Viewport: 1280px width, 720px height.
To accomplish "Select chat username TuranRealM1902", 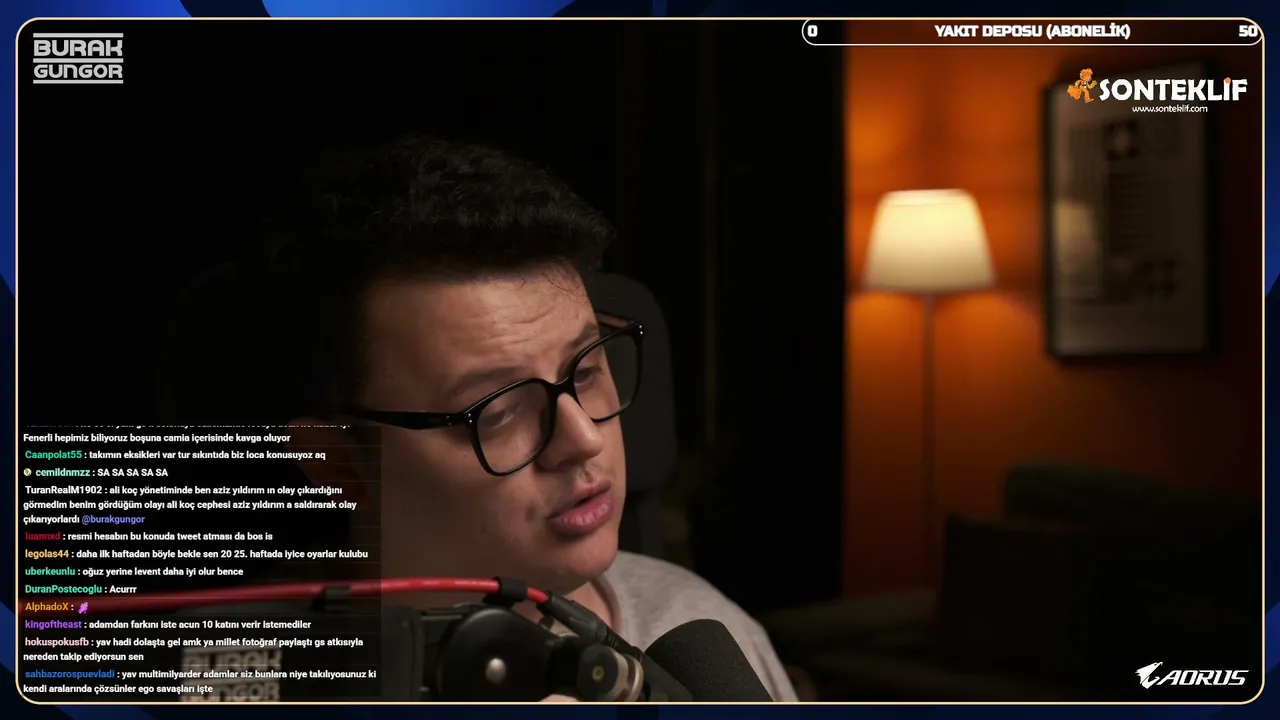I will pyautogui.click(x=64, y=490).
